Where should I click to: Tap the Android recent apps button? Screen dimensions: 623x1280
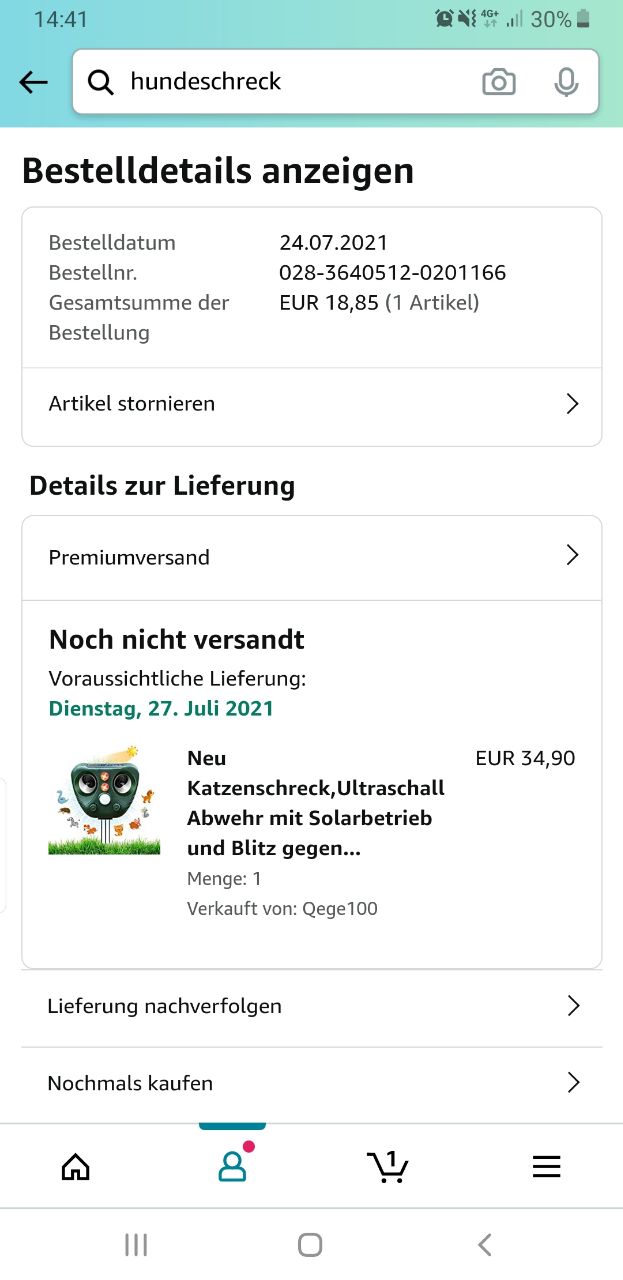(x=136, y=1244)
